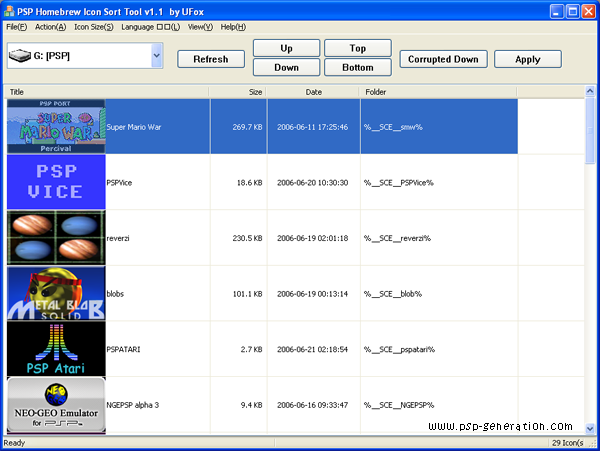Image resolution: width=600 pixels, height=451 pixels.
Task: Click the 29 Icon(s) status count
Action: 567,443
